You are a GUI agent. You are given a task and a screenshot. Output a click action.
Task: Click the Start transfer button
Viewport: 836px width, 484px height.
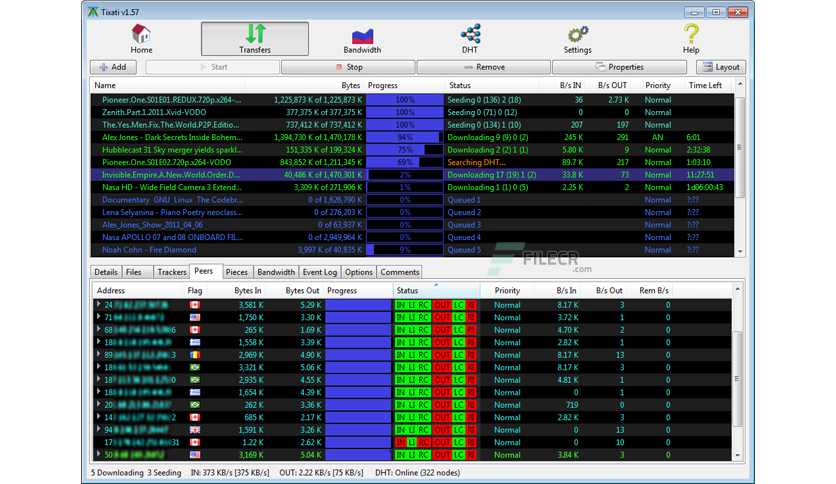[x=212, y=67]
